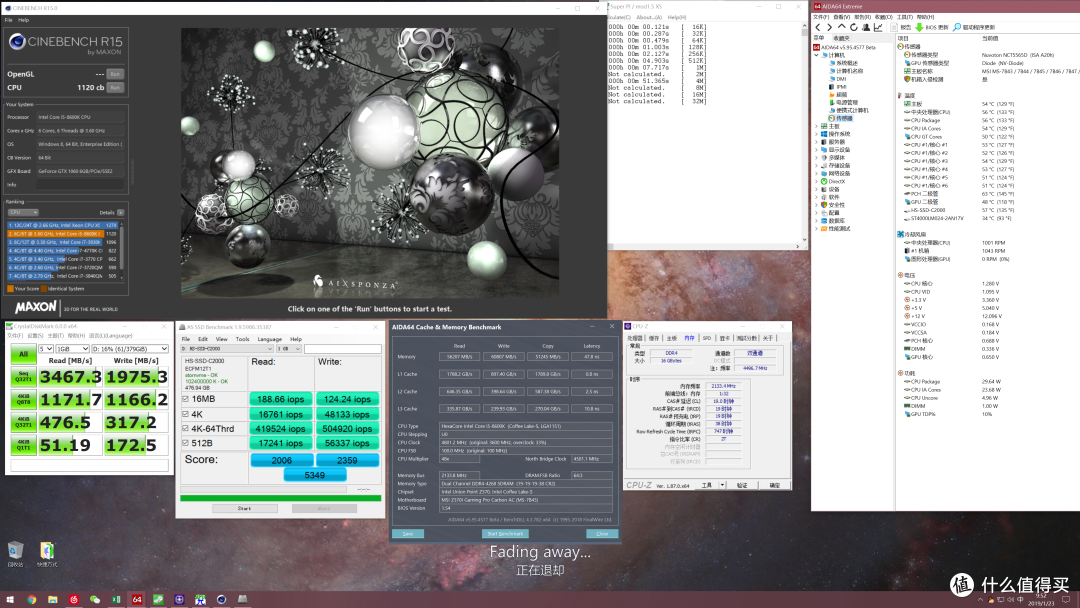The height and width of the screenshot is (608, 1080).
Task: Click the Cinebench ranking list scrollbar
Action: point(122,251)
